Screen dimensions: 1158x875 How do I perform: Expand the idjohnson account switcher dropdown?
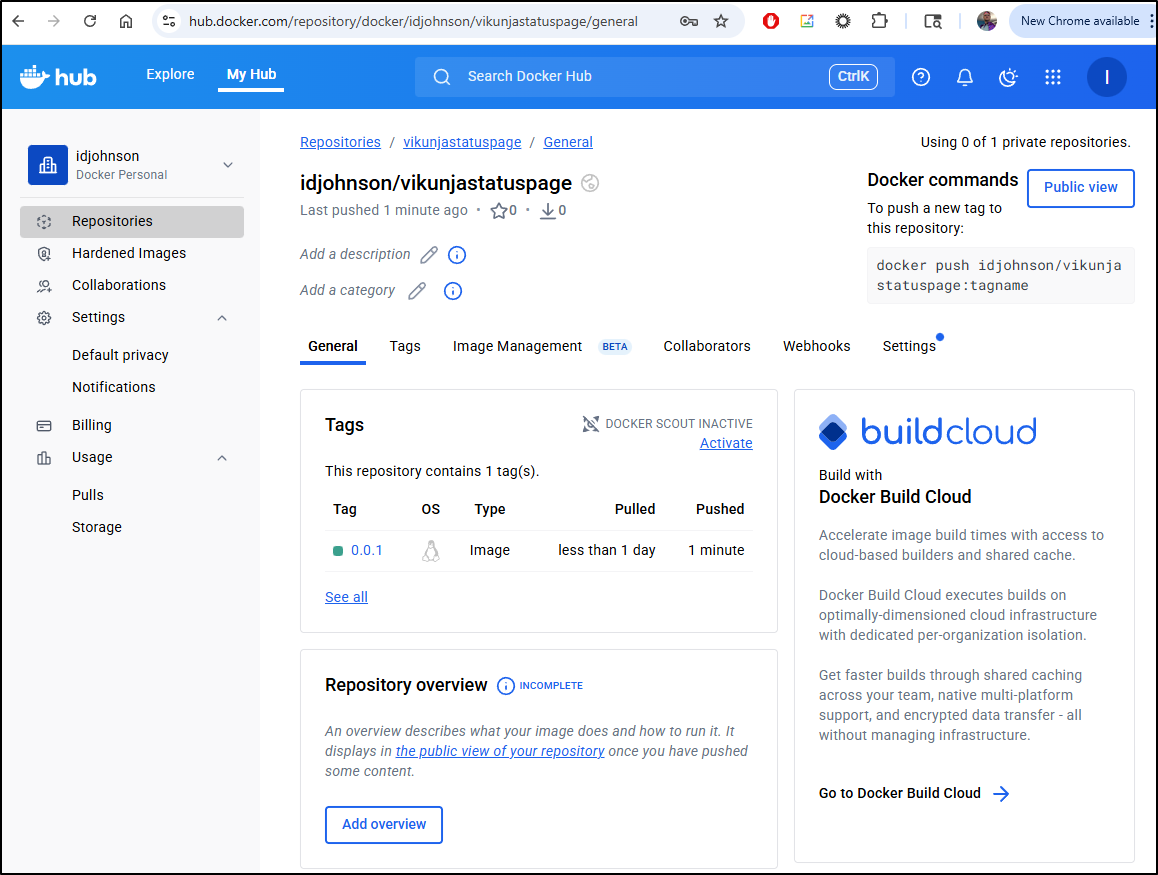click(228, 165)
